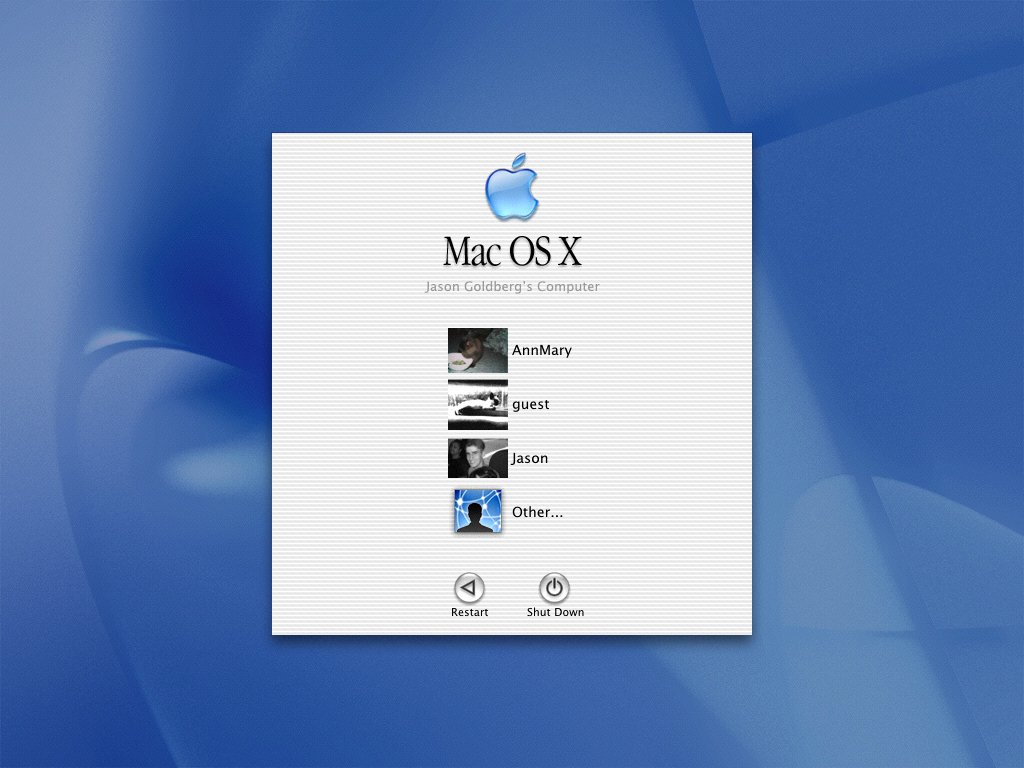Viewport: 1024px width, 768px height.
Task: Click the Restart label text
Action: pos(469,611)
